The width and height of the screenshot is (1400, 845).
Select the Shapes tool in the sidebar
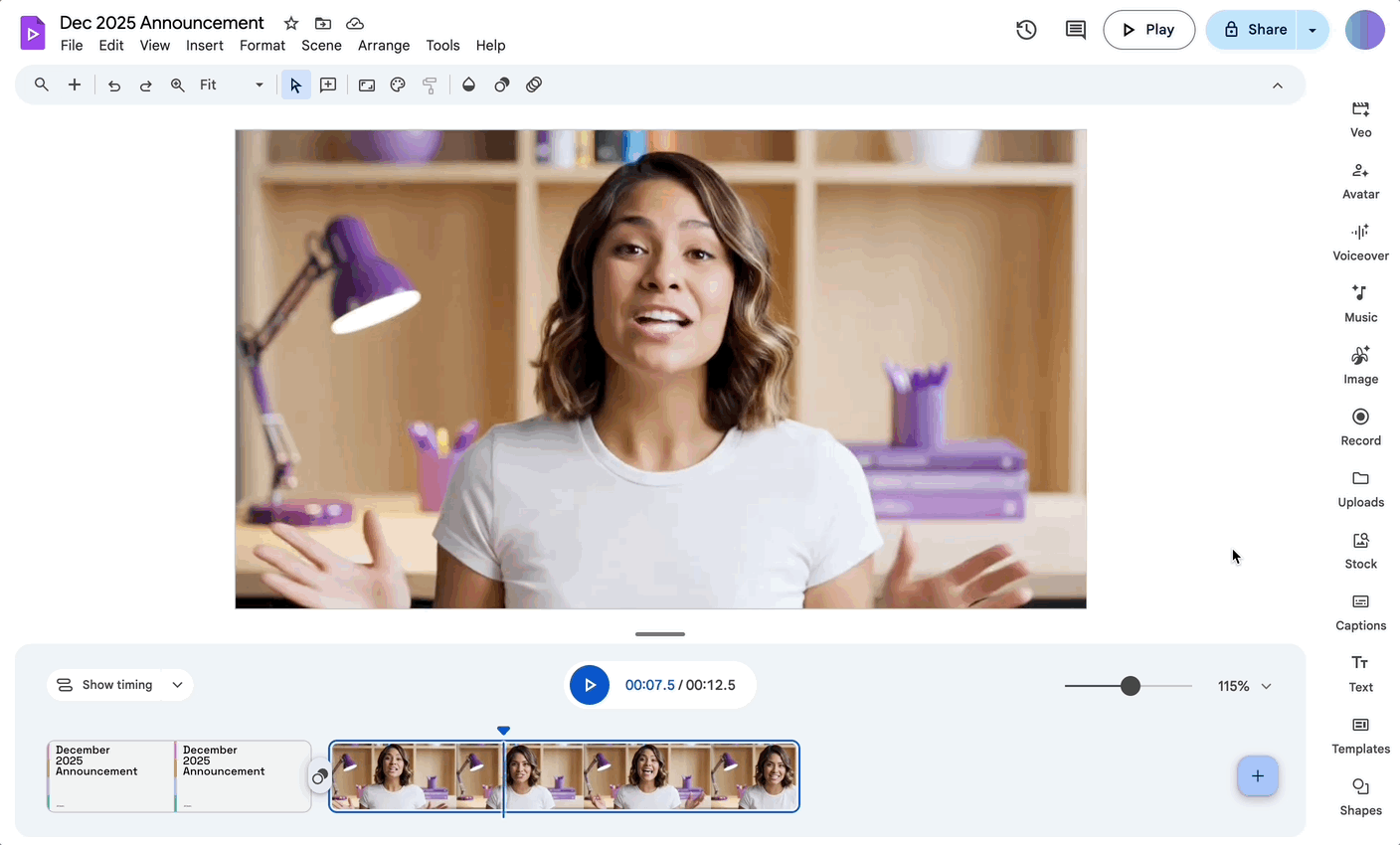(1360, 796)
